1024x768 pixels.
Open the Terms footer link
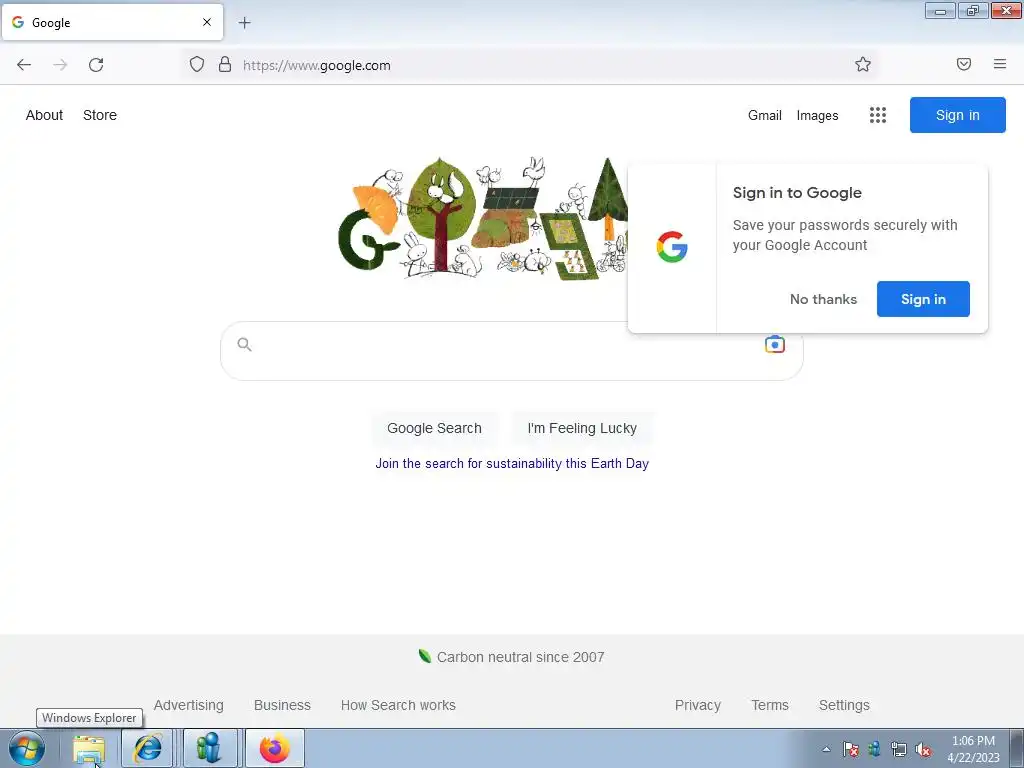click(x=770, y=705)
